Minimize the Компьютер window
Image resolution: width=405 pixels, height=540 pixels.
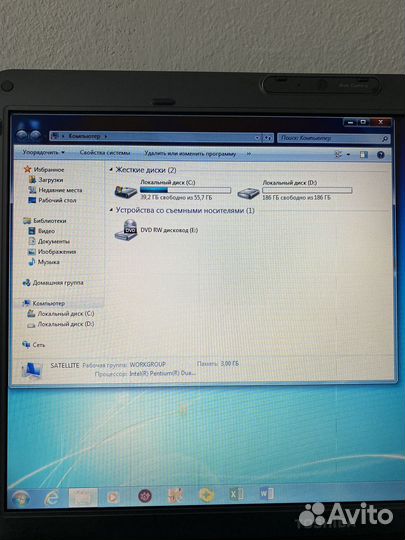[x=351, y=122]
